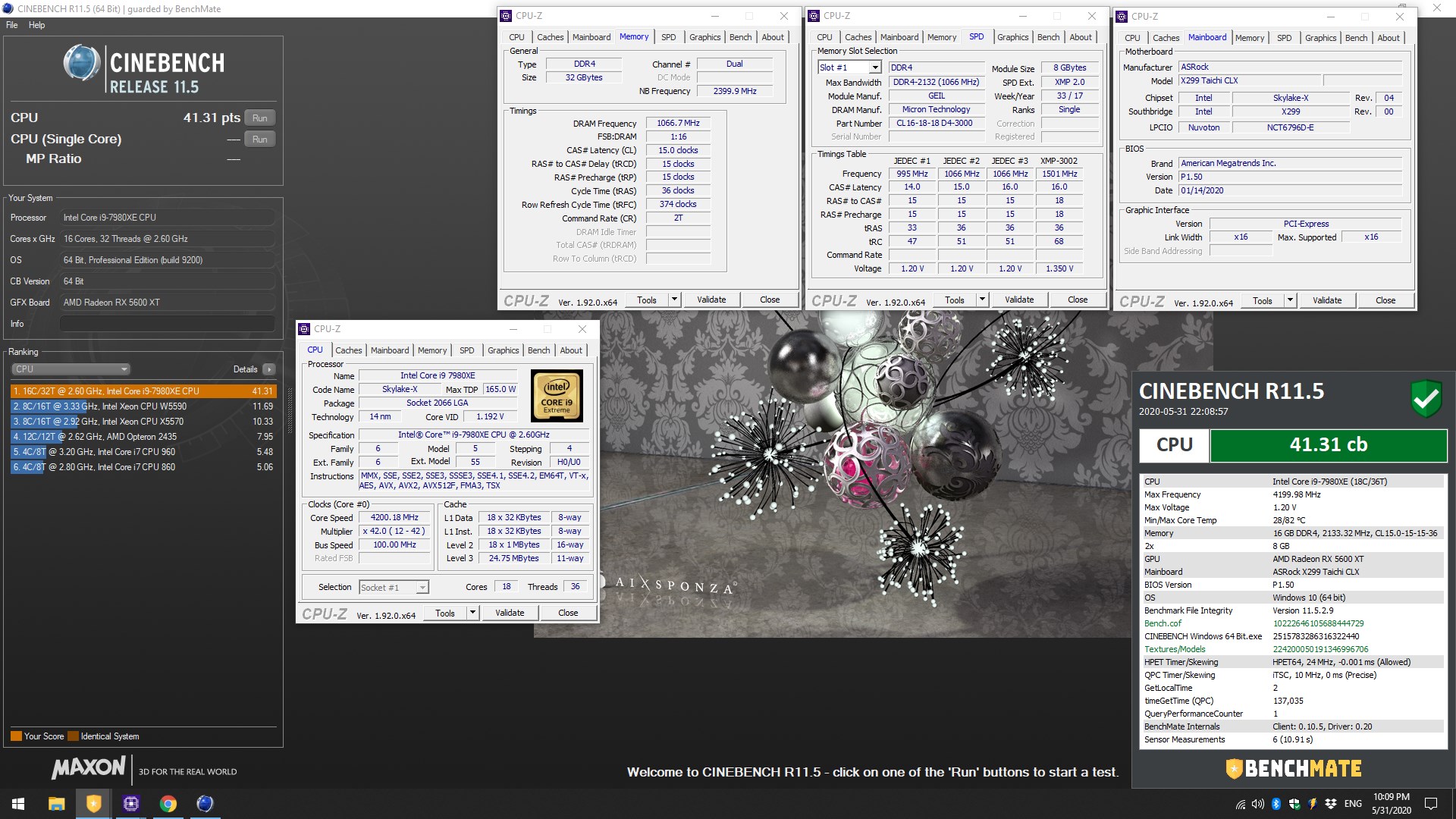Switch to SPD tab in CPU-Z CPU window
The height and width of the screenshot is (819, 1456).
tap(466, 350)
